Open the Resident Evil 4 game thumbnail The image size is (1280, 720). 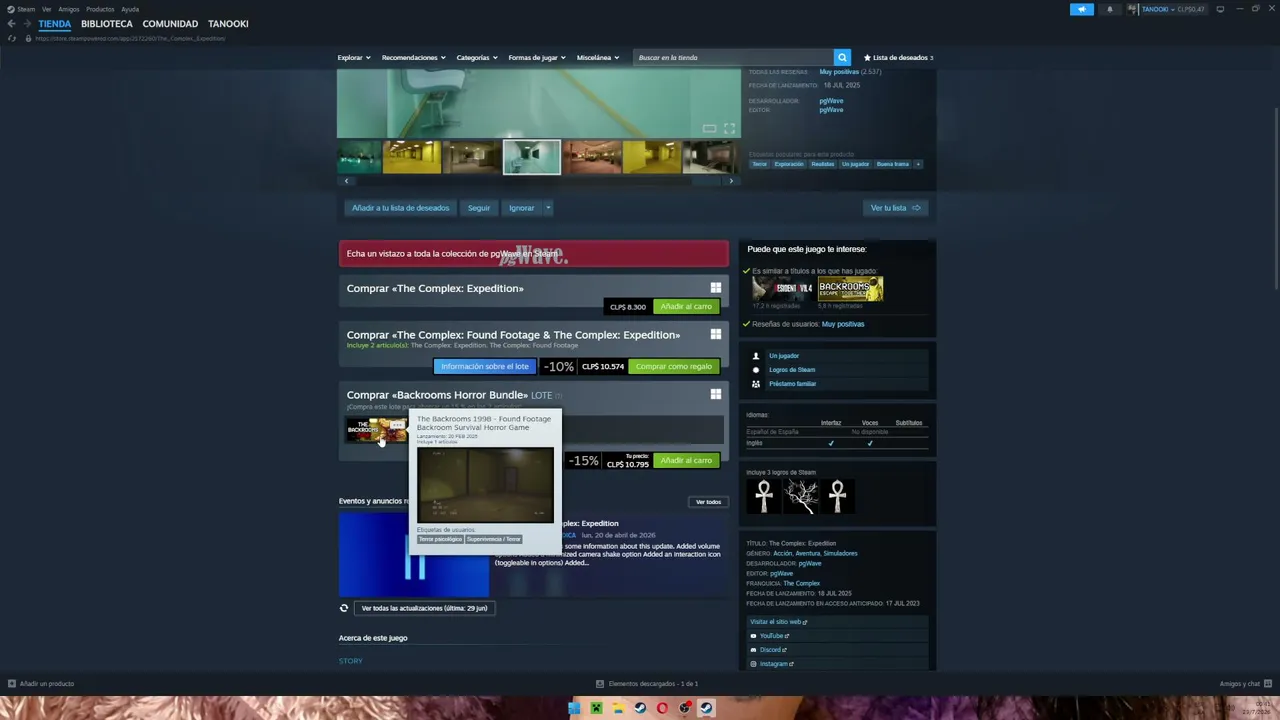pos(783,289)
